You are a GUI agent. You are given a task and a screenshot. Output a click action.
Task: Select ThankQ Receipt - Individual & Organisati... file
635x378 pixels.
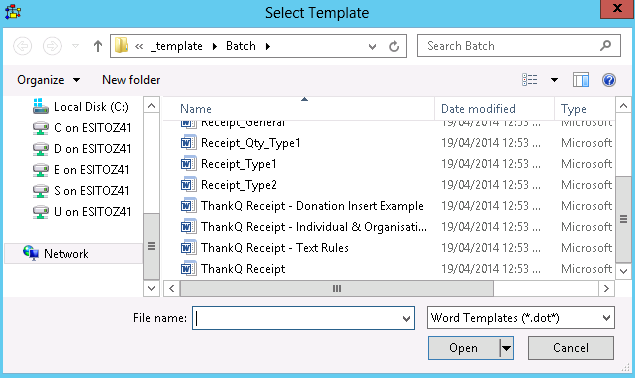(x=314, y=227)
